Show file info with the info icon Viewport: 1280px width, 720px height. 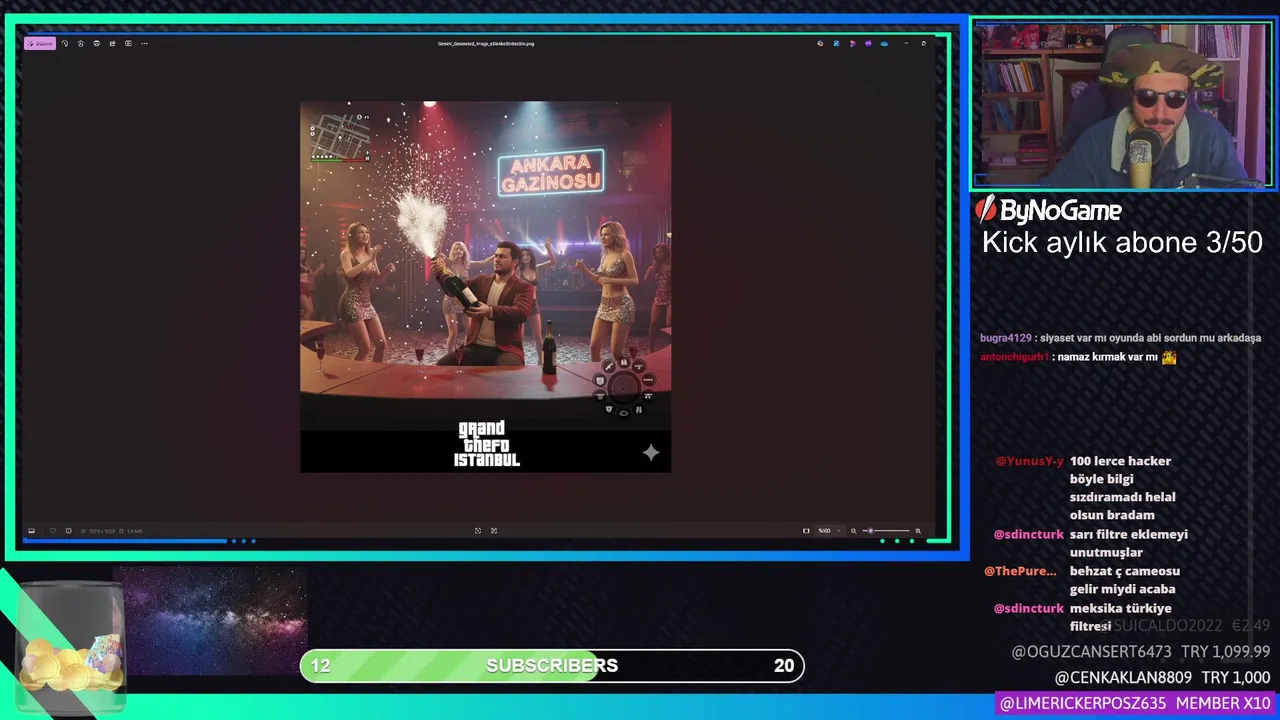[x=68, y=531]
